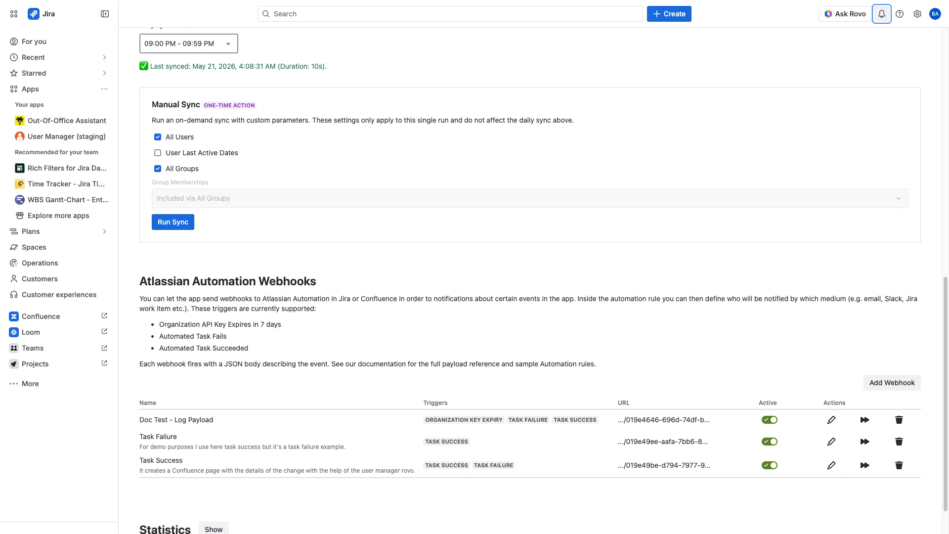Open Customer experiences in sidebar
The width and height of the screenshot is (949, 534).
[59, 294]
